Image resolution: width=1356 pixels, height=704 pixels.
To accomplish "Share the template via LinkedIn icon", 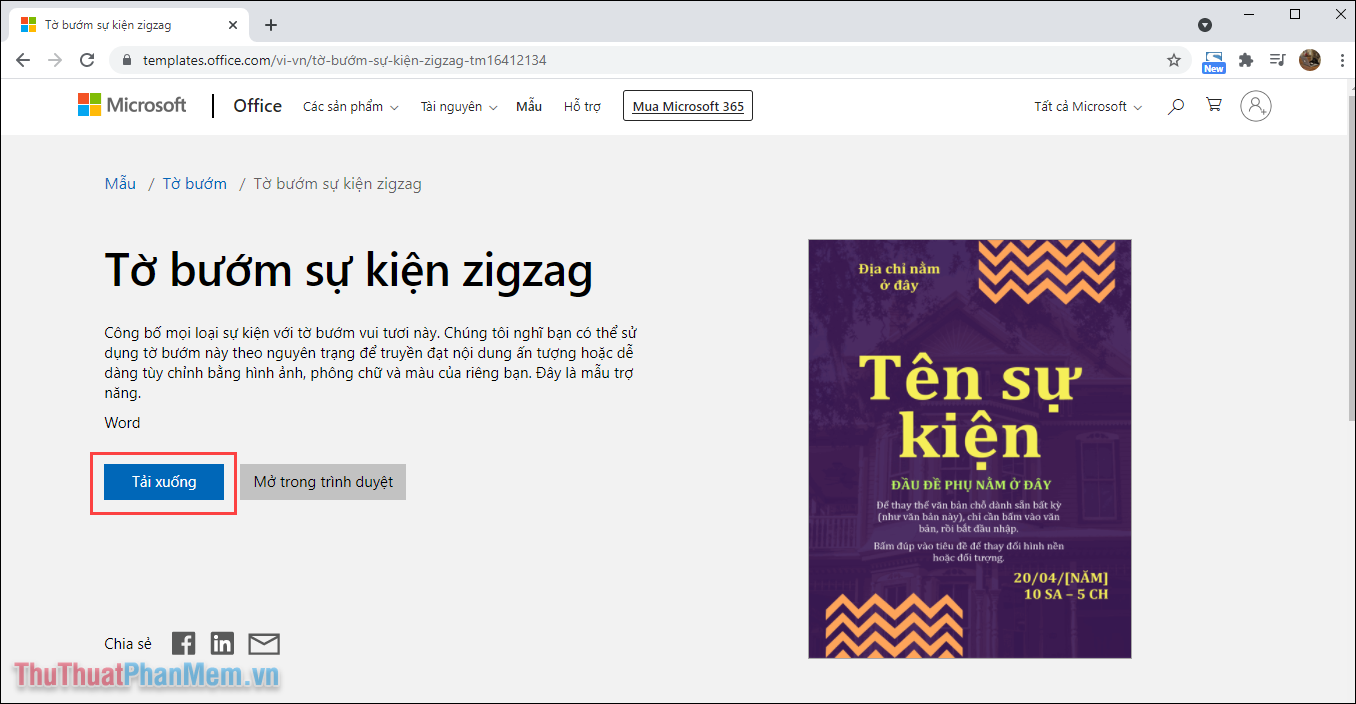I will pyautogui.click(x=222, y=644).
